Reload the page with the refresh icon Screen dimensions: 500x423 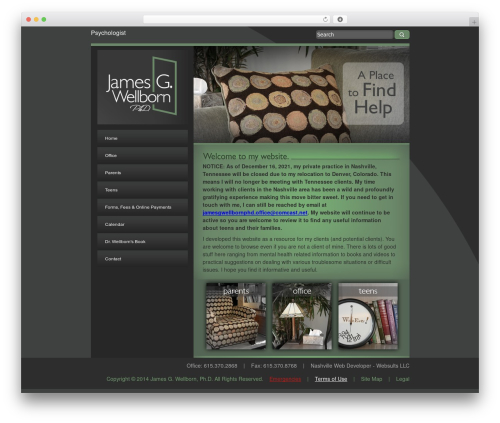tap(325, 19)
